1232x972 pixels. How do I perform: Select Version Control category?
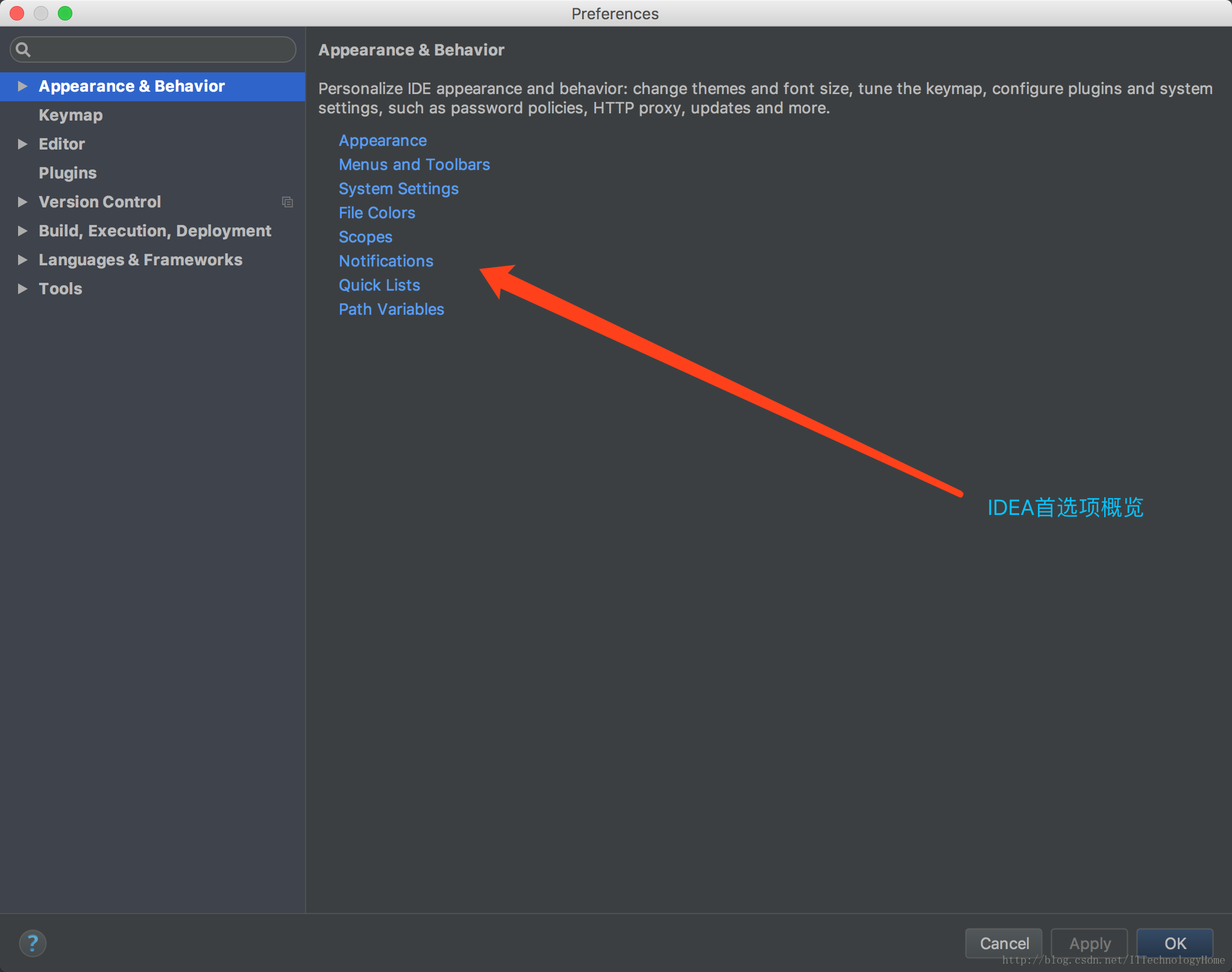pyautogui.click(x=152, y=202)
